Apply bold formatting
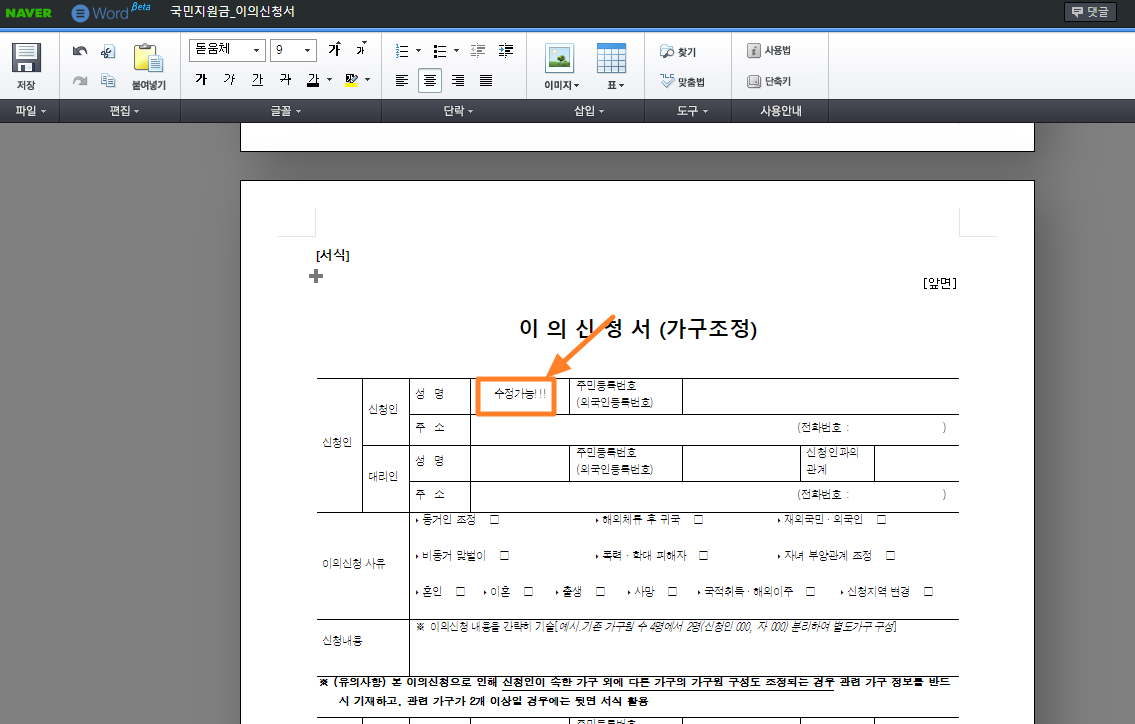The height and width of the screenshot is (724, 1135). [201, 79]
